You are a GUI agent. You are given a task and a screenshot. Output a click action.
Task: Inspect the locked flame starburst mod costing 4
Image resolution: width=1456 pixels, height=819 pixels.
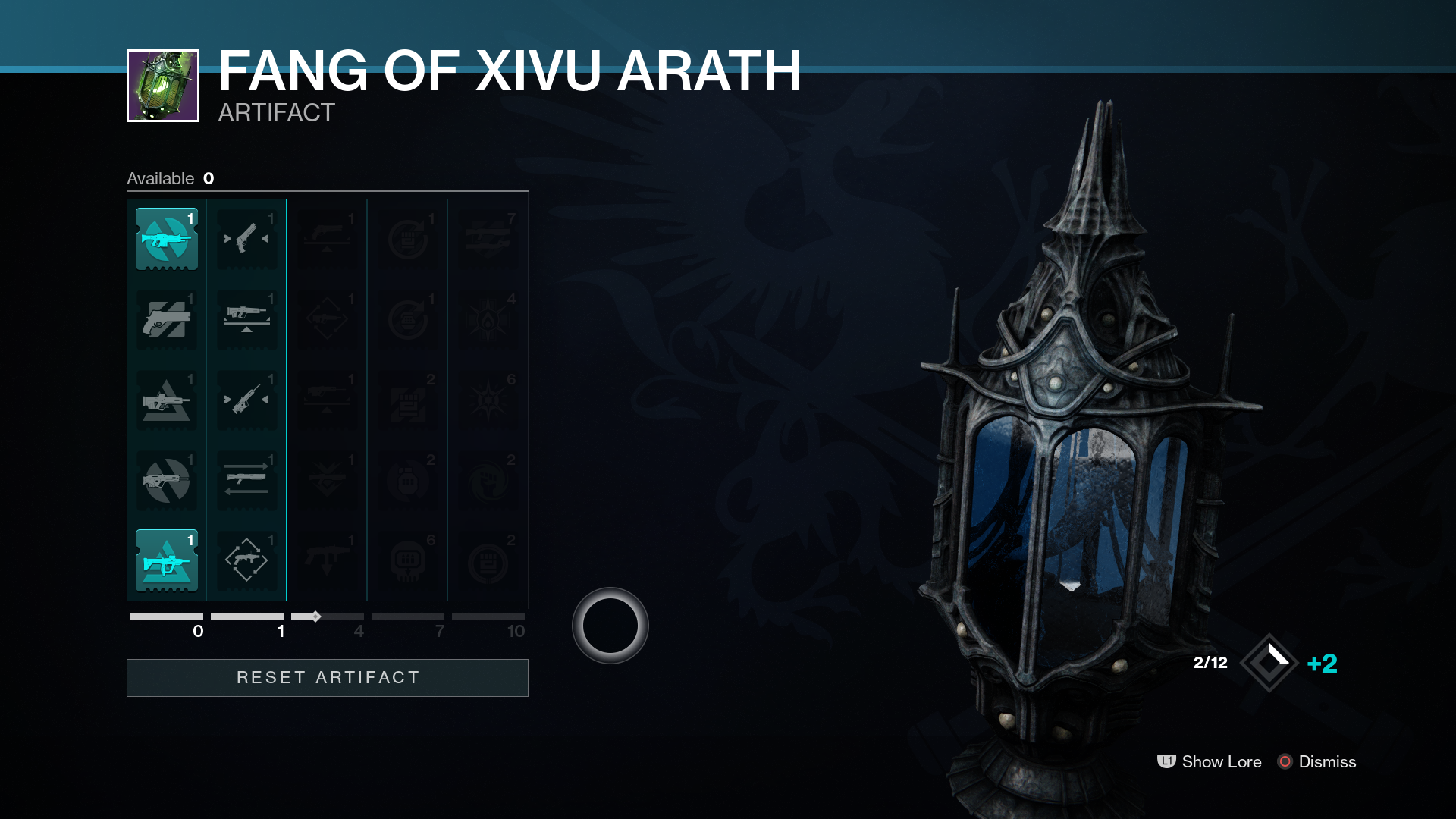[x=488, y=320]
